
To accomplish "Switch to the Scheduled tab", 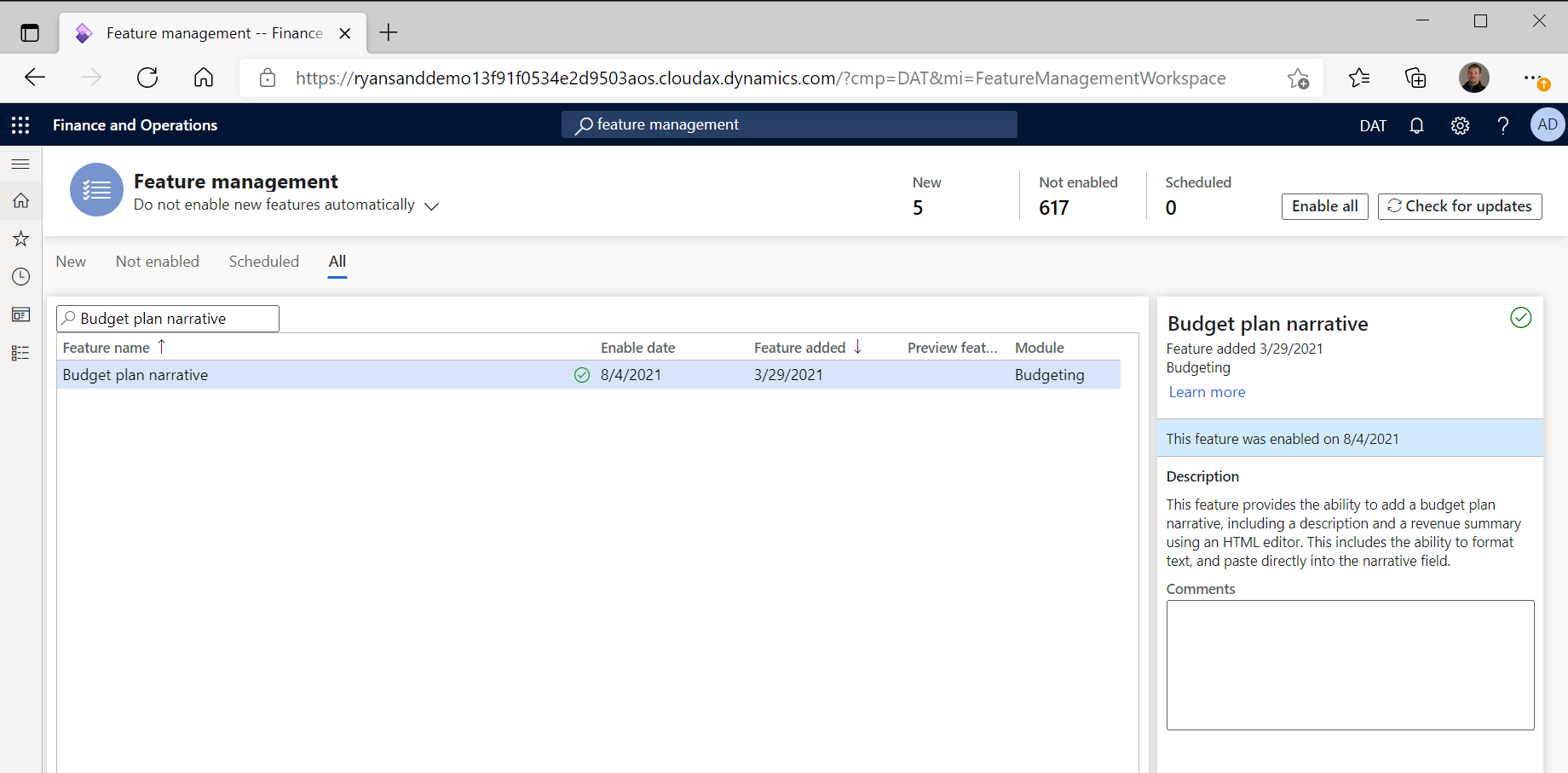I will (263, 262).
